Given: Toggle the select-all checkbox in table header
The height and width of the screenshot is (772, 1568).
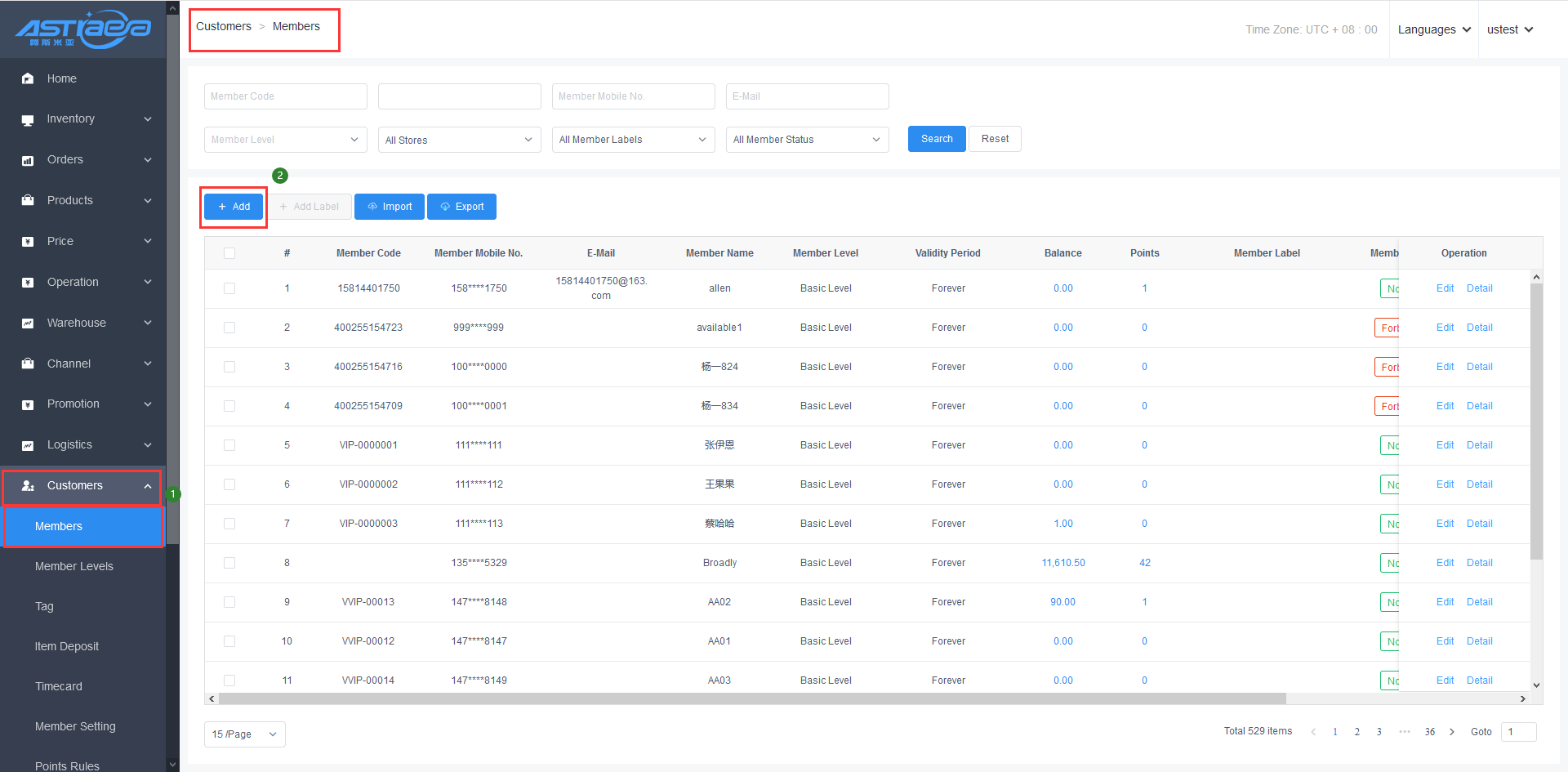Looking at the screenshot, I should [x=229, y=253].
